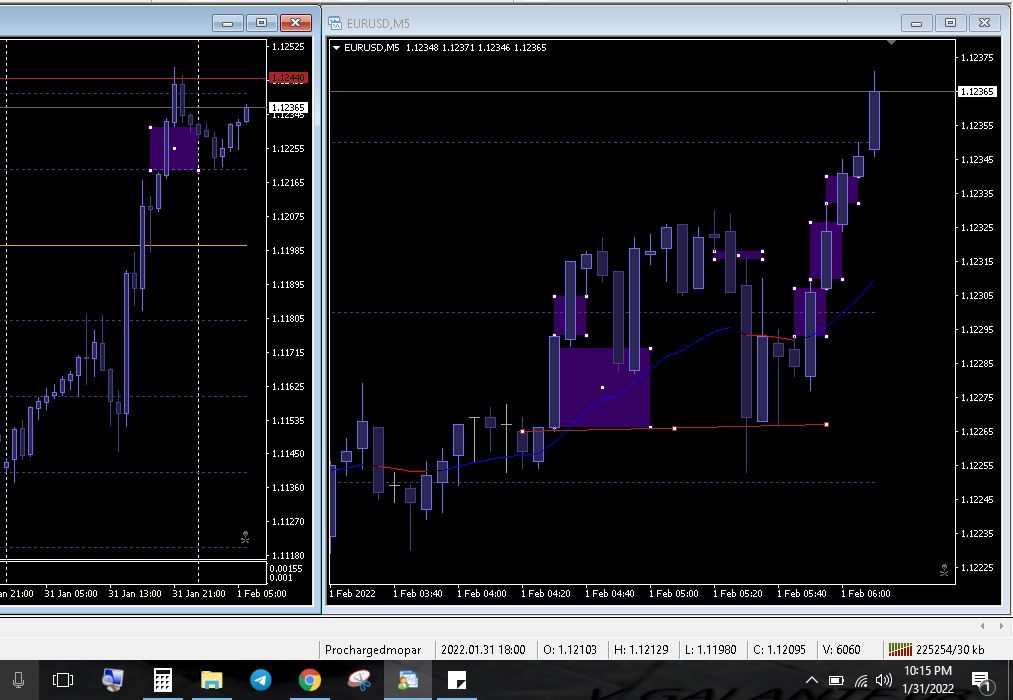The height and width of the screenshot is (700, 1013).
Task: Click the EURUSD,M5 chart window icon
Action: pyautogui.click(x=335, y=23)
